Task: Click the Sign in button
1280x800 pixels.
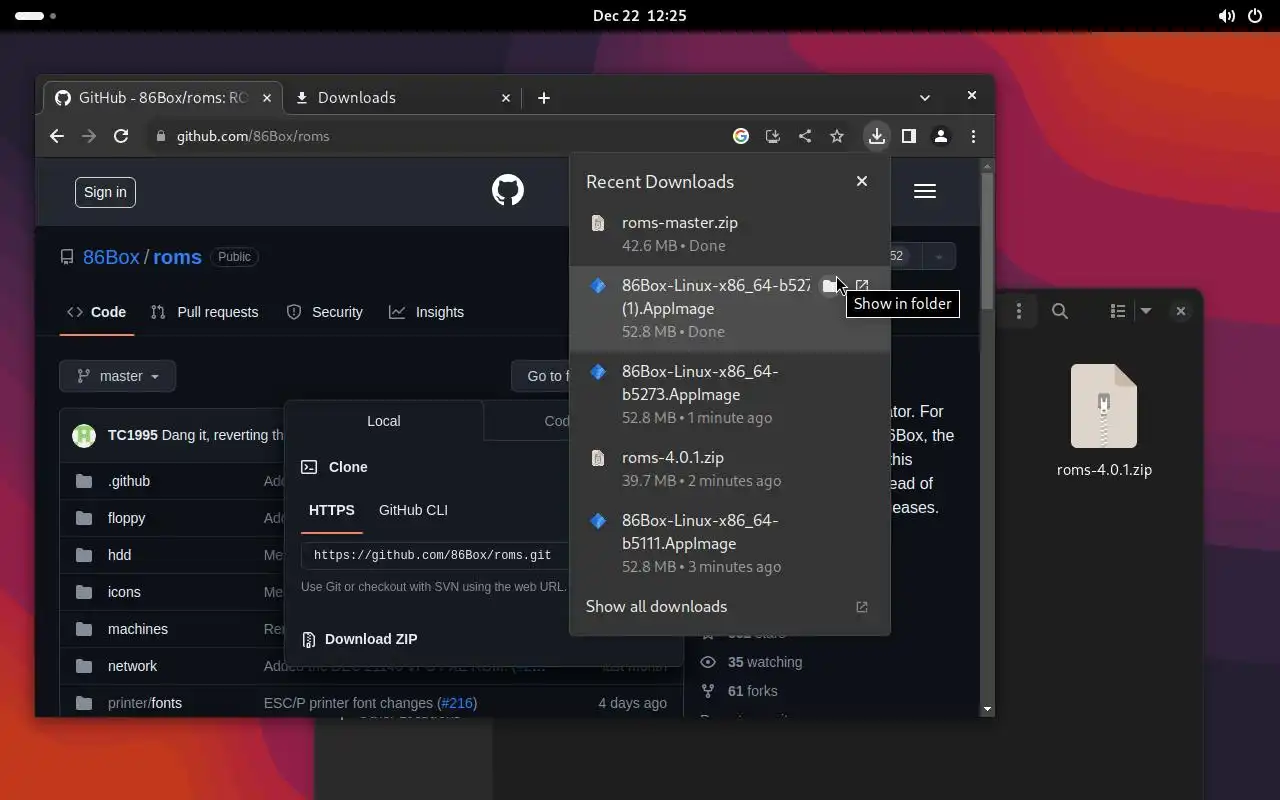Action: (x=105, y=192)
